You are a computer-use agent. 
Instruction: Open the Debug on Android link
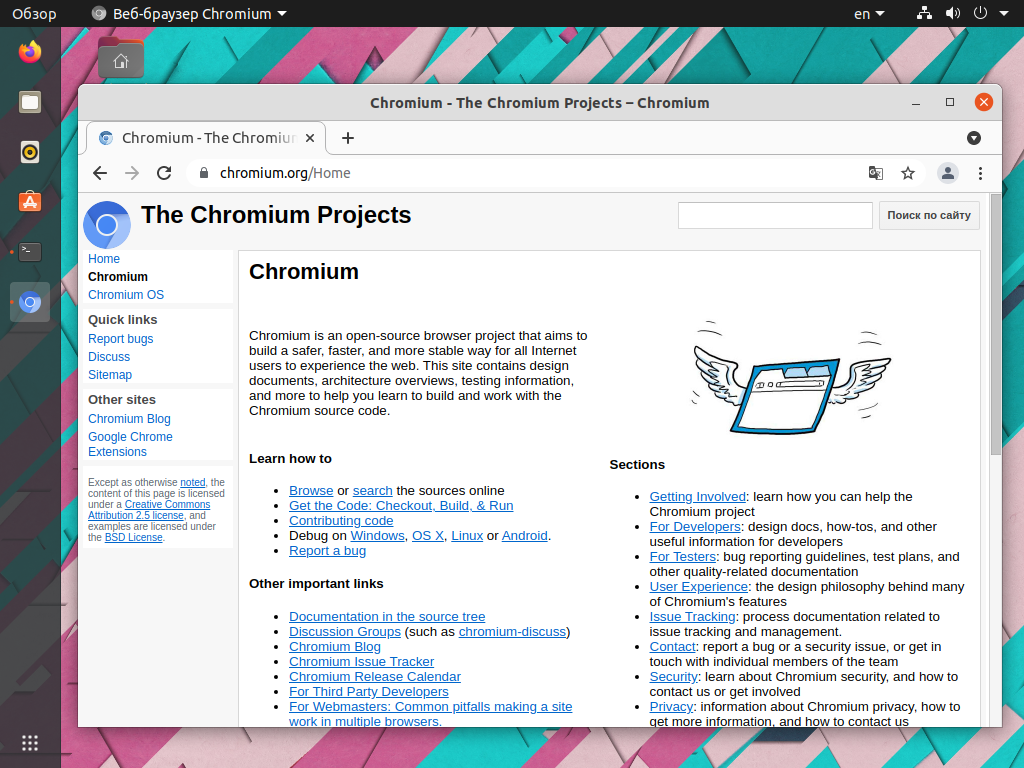click(x=524, y=536)
